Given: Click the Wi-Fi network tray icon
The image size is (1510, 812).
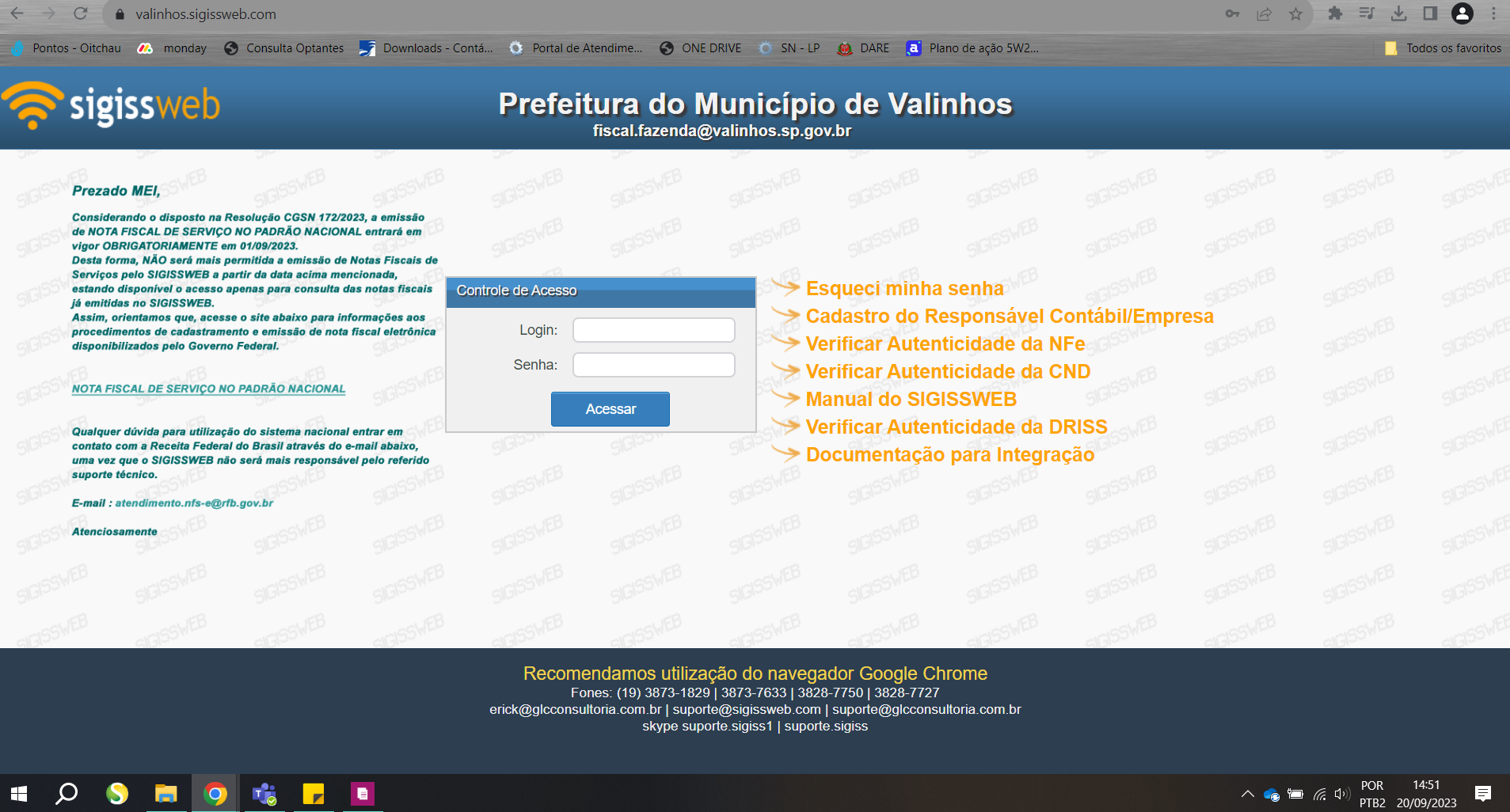Looking at the screenshot, I should [x=1319, y=794].
